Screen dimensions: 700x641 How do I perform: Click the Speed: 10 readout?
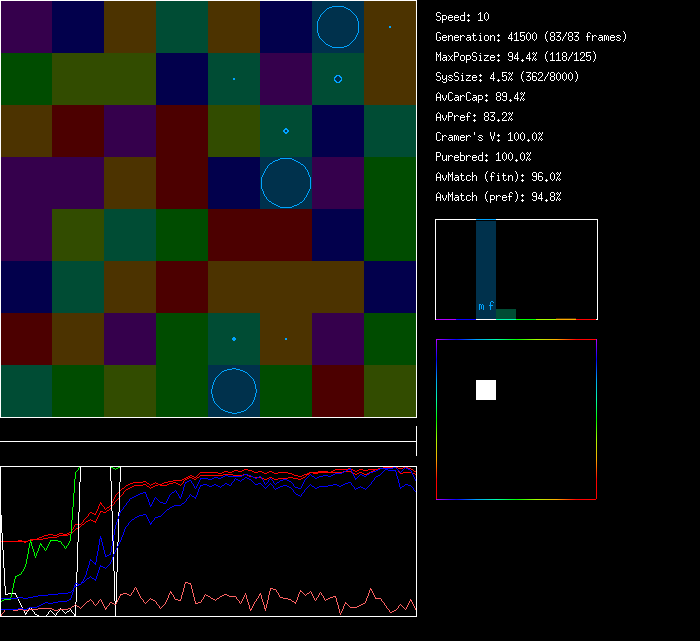point(463,17)
